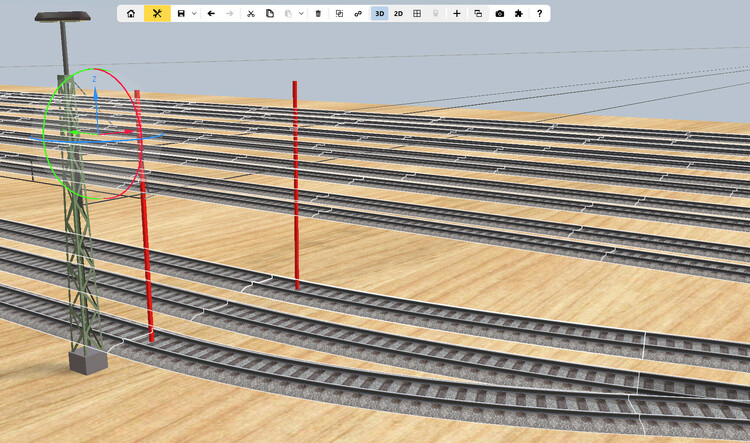The height and width of the screenshot is (443, 750).
Task: Group the selected objects icon
Action: coord(339,13)
